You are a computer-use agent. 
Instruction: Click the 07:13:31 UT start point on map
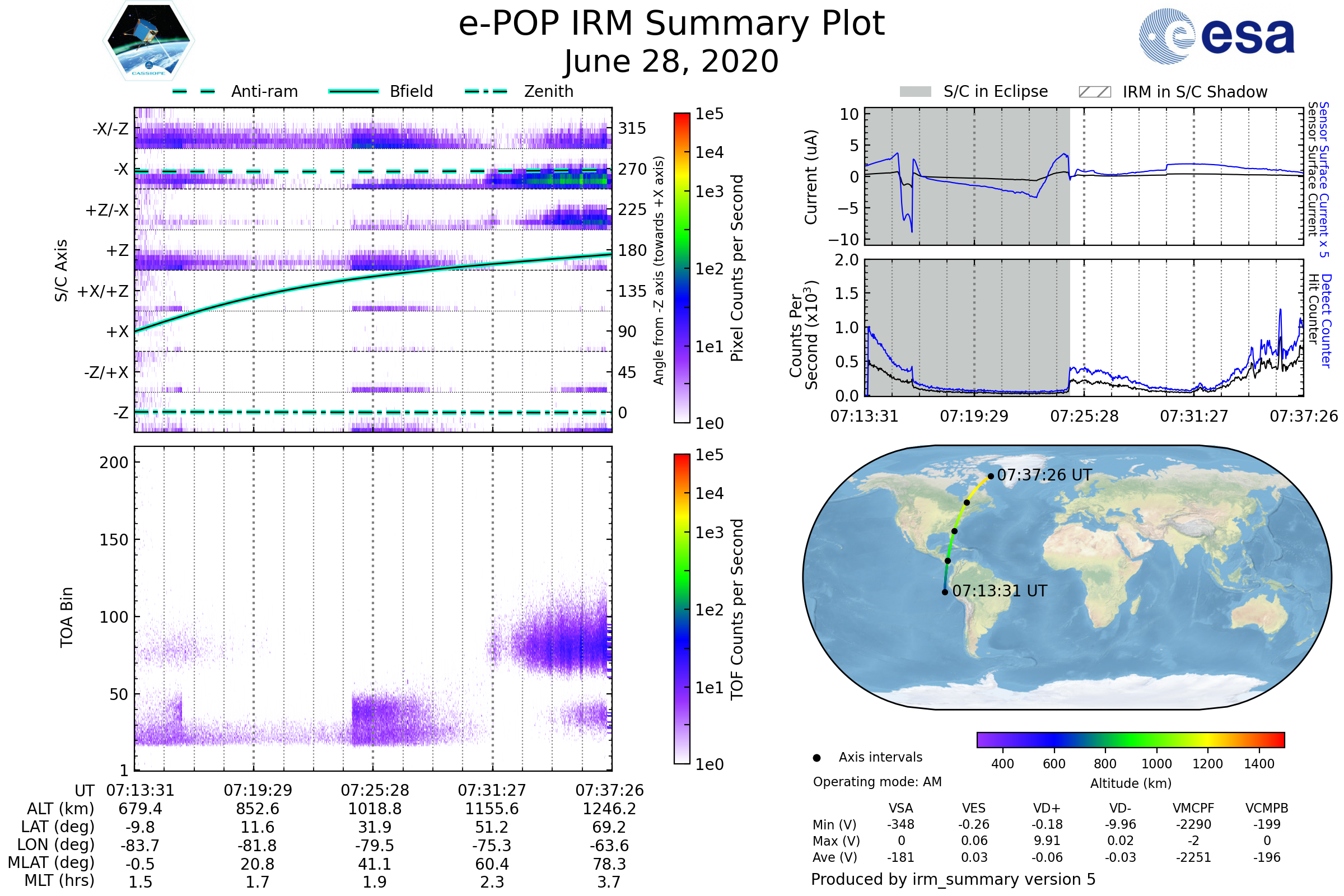coord(945,592)
